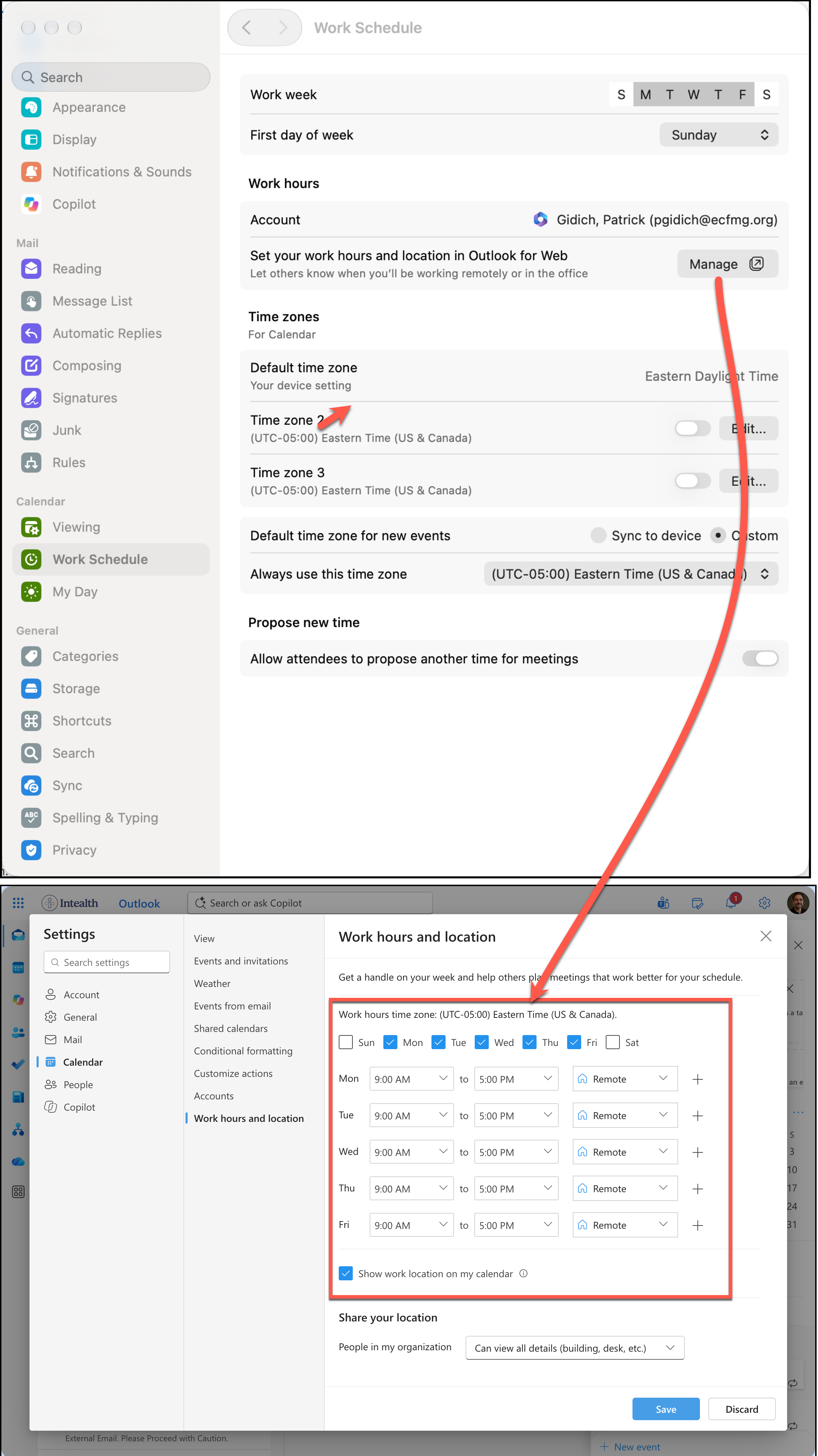The width and height of the screenshot is (818, 1456).
Task: Open First day of week Sunday dropdown
Action: 719,135
